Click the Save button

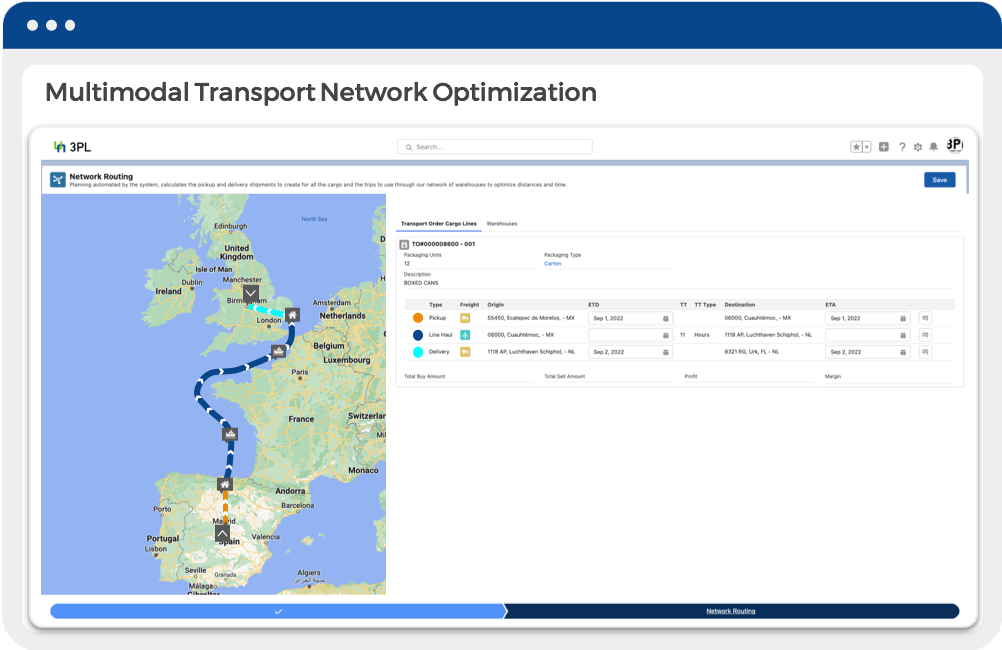(x=940, y=178)
